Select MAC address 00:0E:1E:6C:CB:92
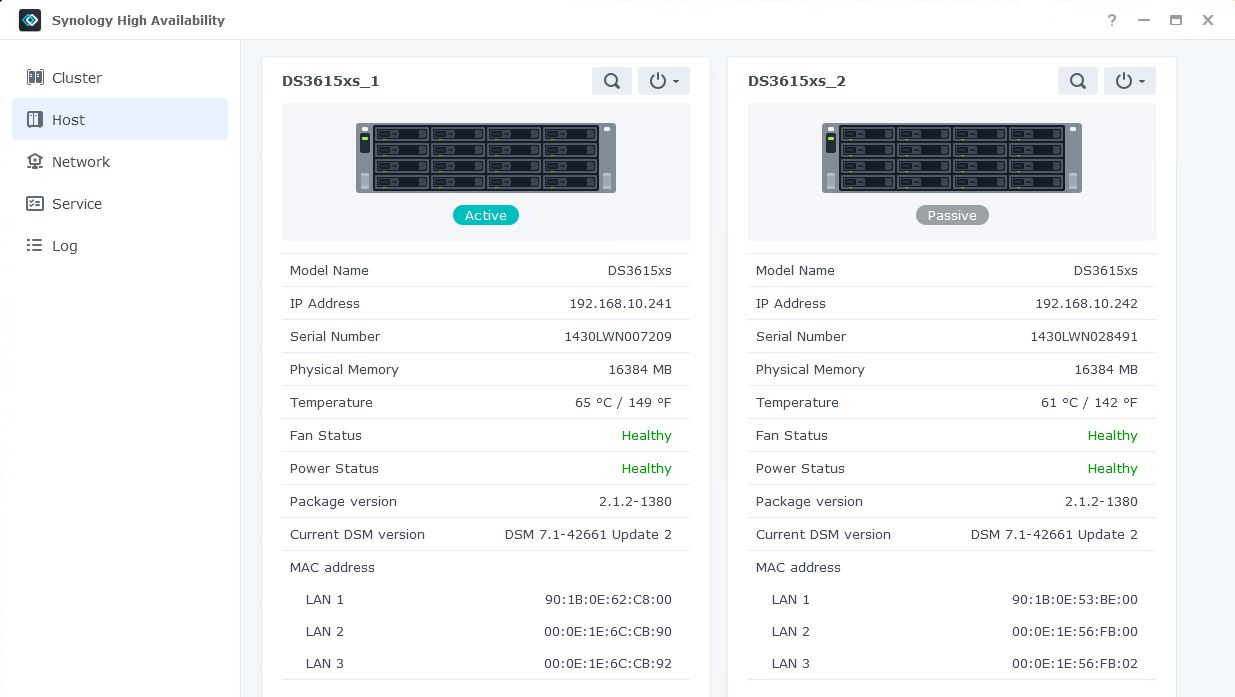 [608, 663]
